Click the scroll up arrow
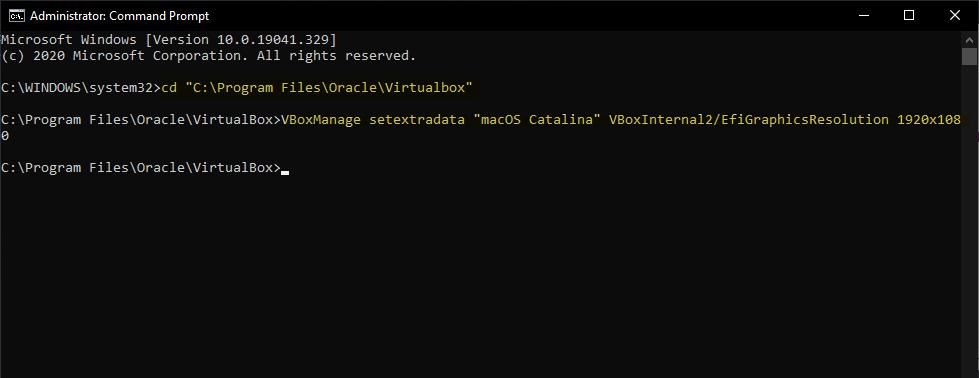This screenshot has width=979, height=378. tap(969, 38)
